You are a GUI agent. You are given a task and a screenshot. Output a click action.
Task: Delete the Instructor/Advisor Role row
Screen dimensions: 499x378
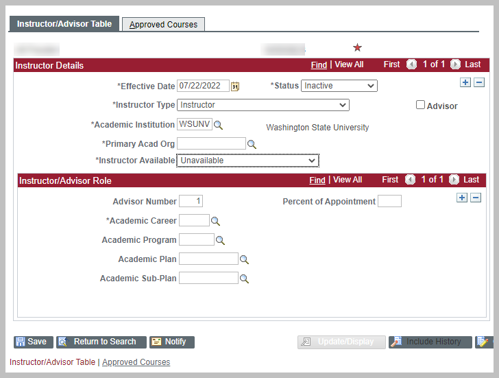pos(476,198)
